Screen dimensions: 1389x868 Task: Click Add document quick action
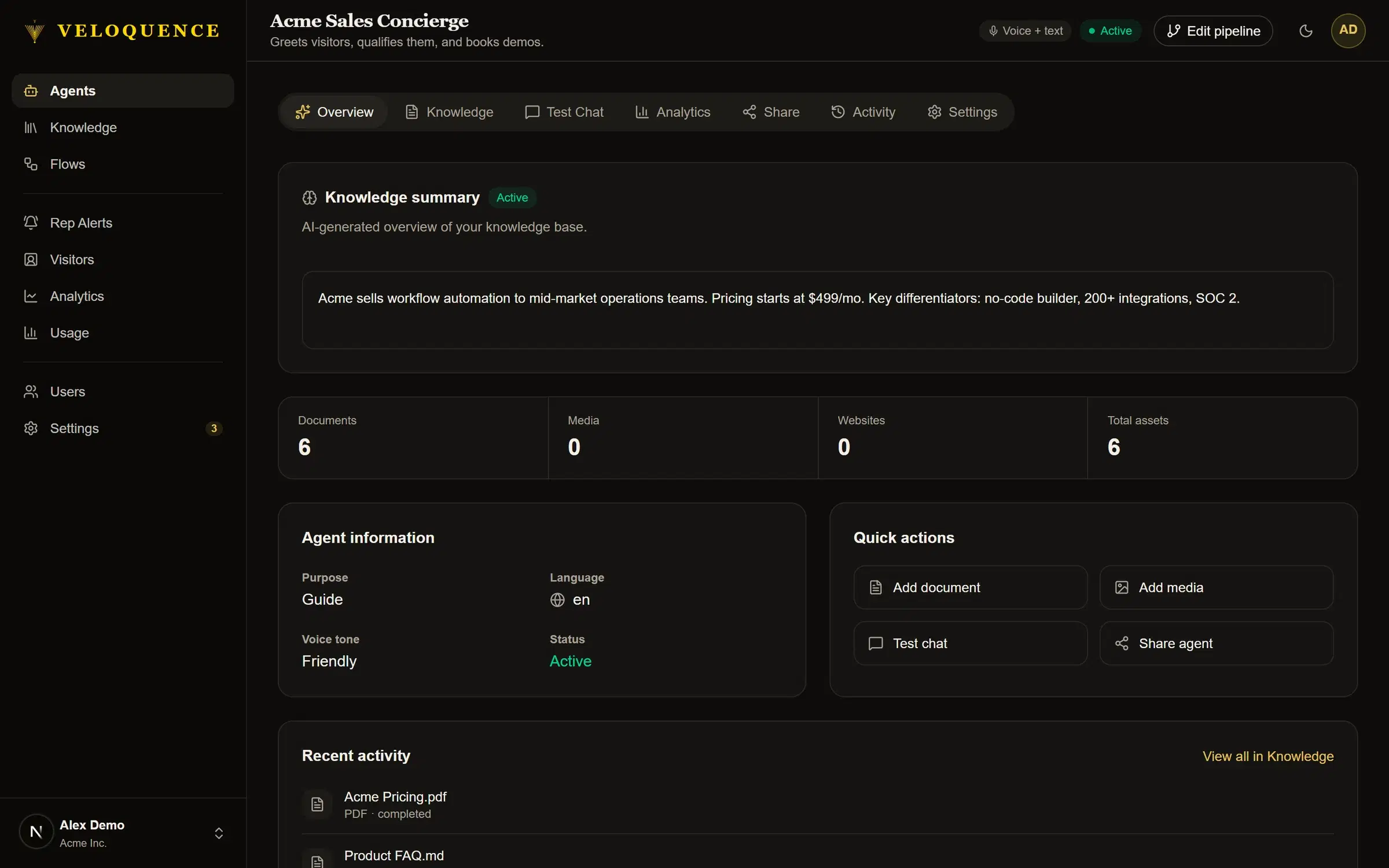point(970,587)
